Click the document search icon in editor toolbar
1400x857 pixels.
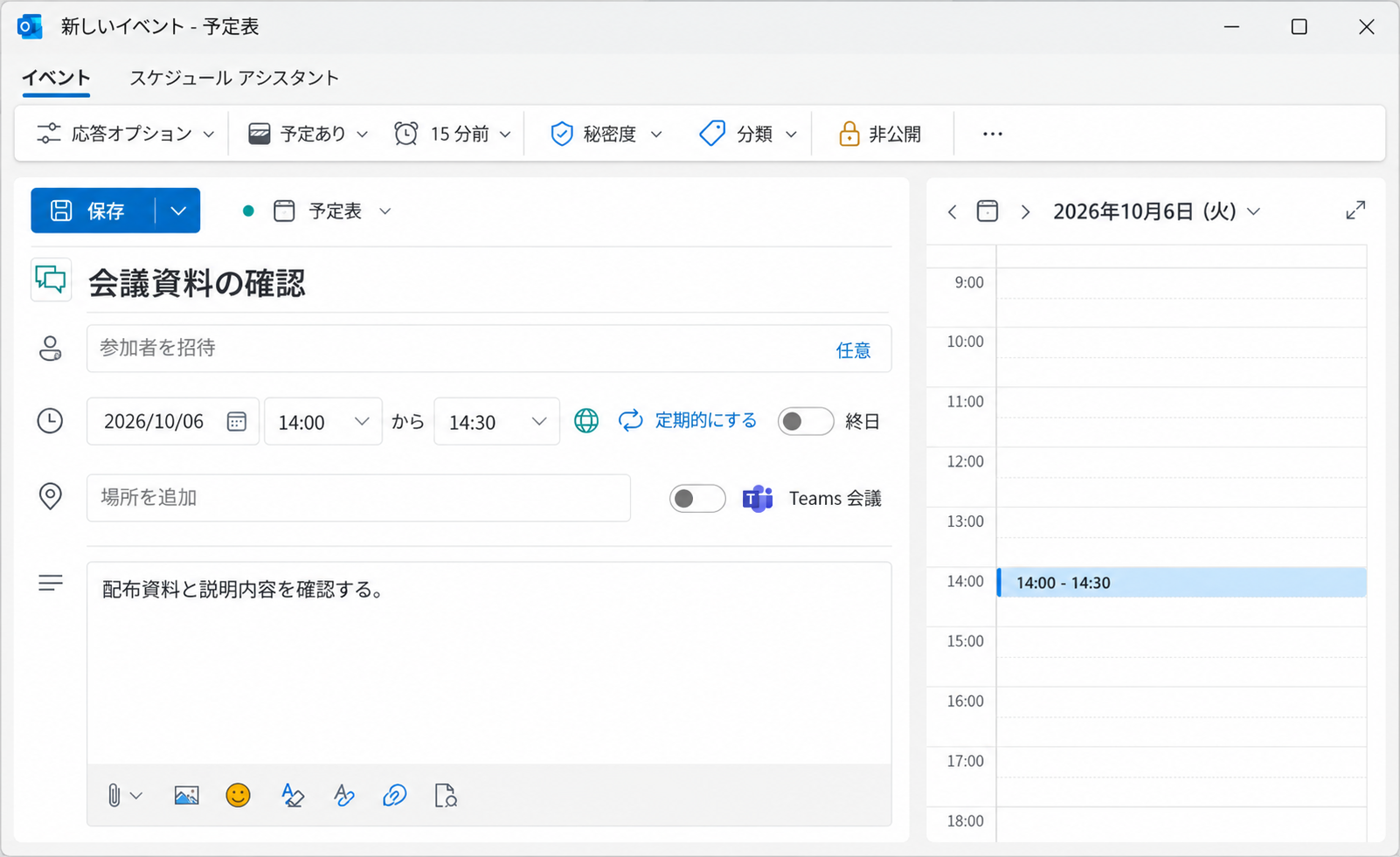coord(446,795)
